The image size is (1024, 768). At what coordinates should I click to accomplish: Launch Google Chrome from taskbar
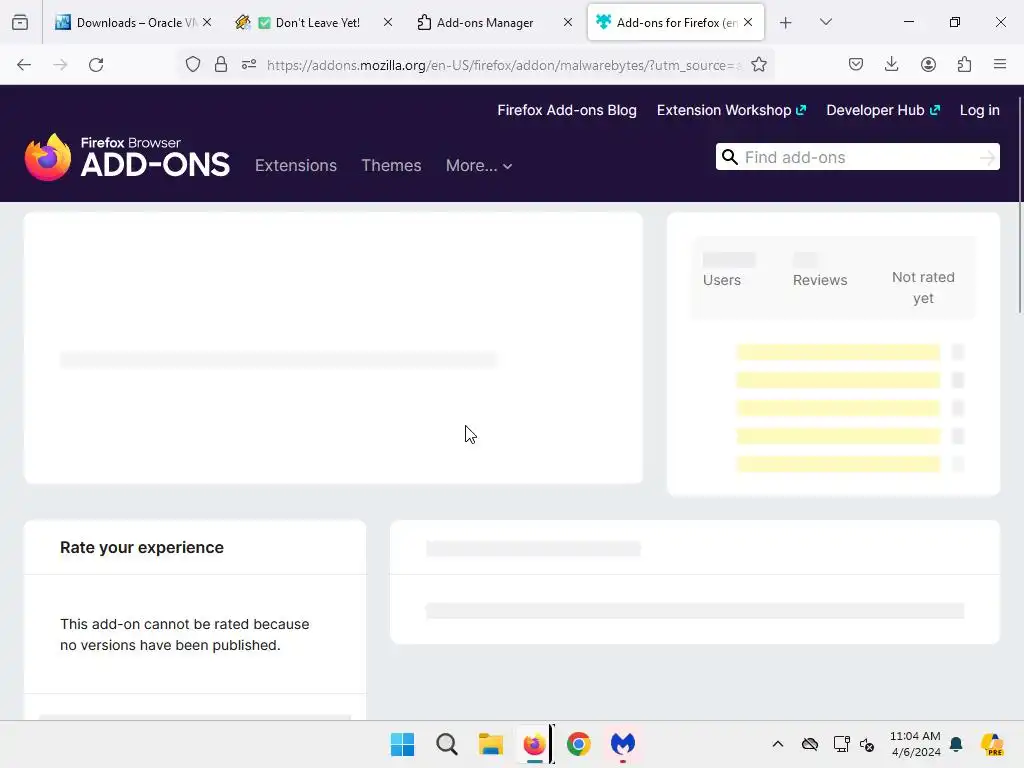[579, 744]
